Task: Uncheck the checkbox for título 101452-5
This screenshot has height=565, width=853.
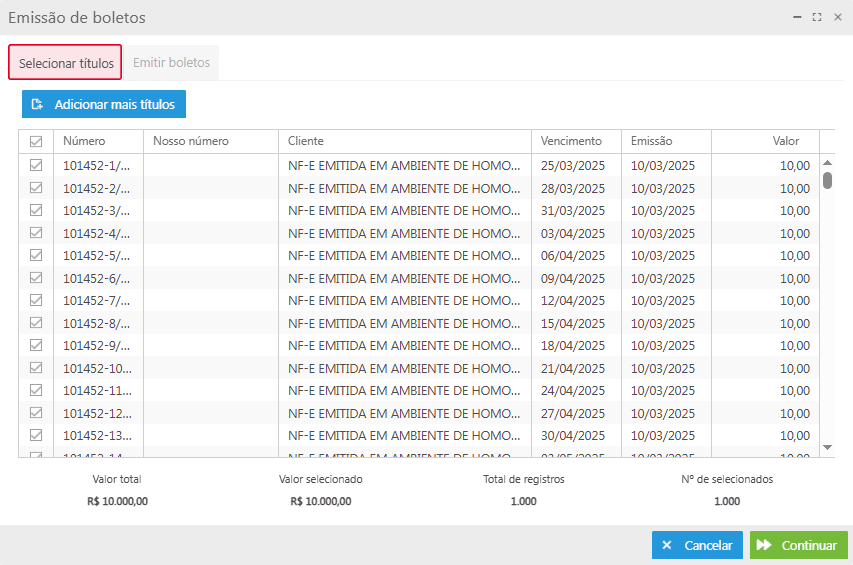Action: 36,255
